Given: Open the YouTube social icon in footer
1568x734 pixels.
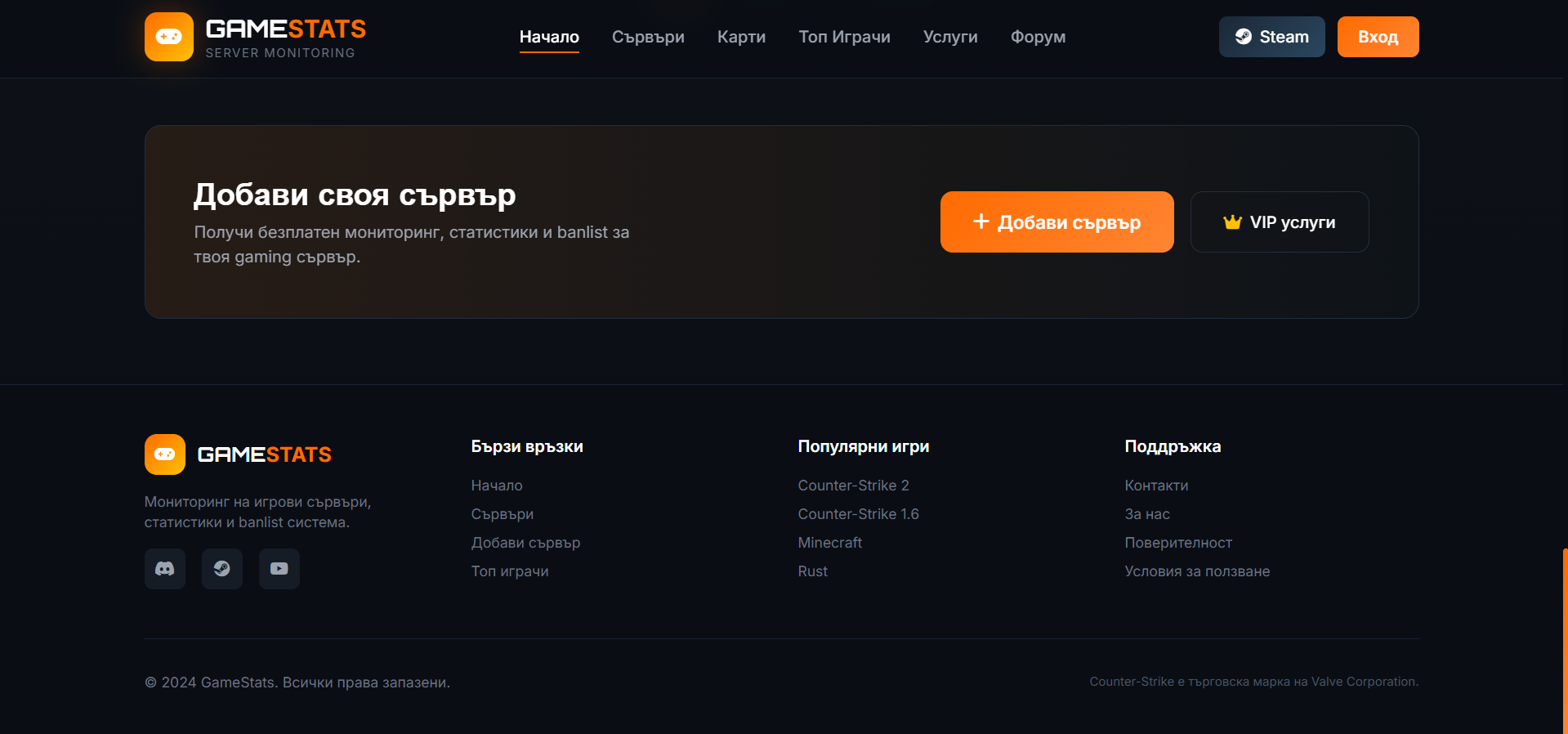Looking at the screenshot, I should (279, 569).
